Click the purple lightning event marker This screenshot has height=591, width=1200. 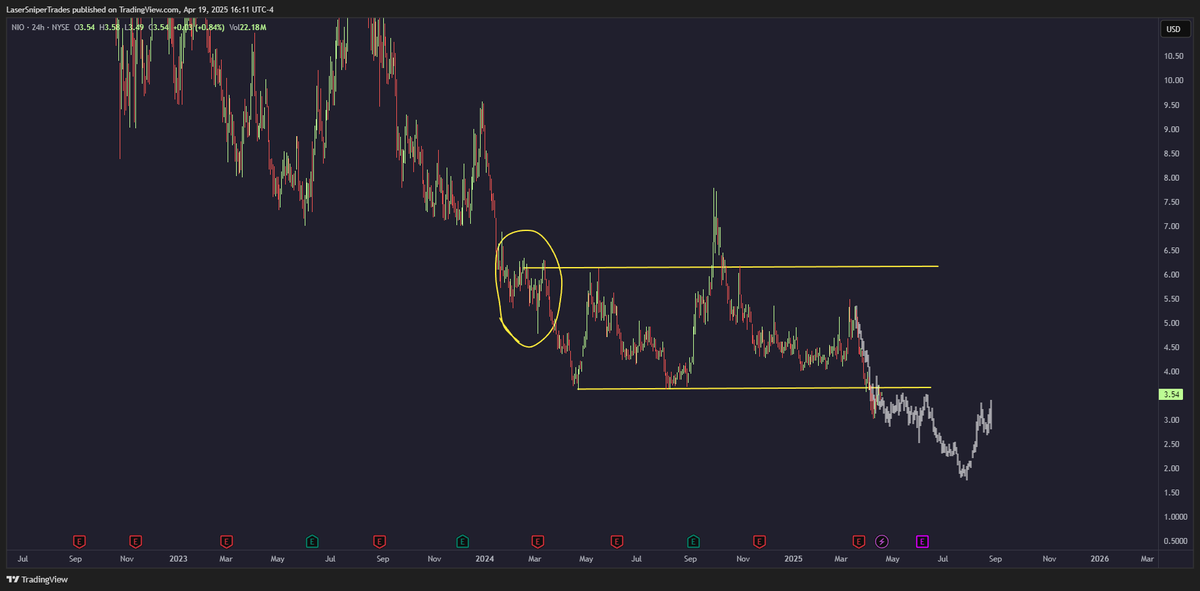(882, 541)
